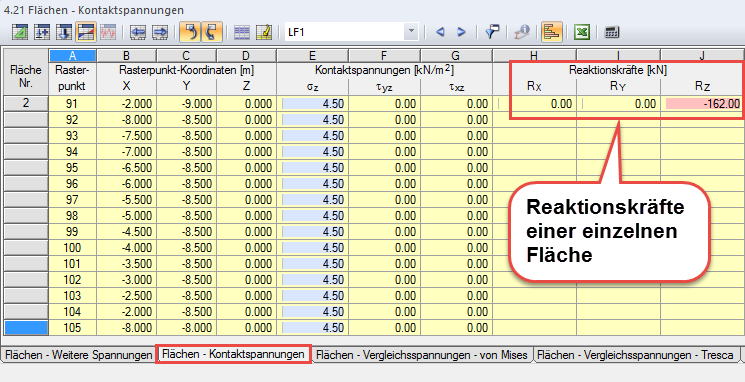This screenshot has width=745, height=382.
Task: Click row header for Fläche Nr. 2
Action: click(26, 103)
